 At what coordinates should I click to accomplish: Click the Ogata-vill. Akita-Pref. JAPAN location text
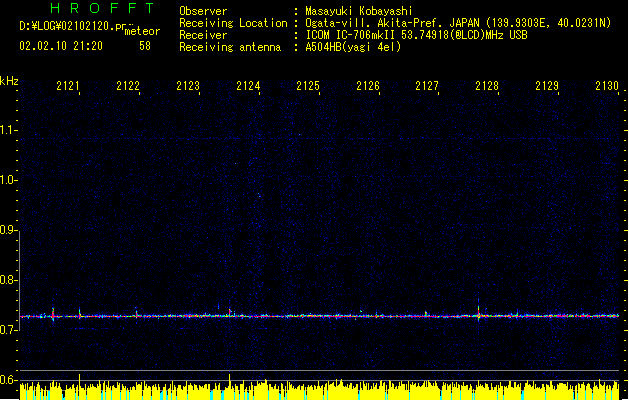pyautogui.click(x=392, y=23)
